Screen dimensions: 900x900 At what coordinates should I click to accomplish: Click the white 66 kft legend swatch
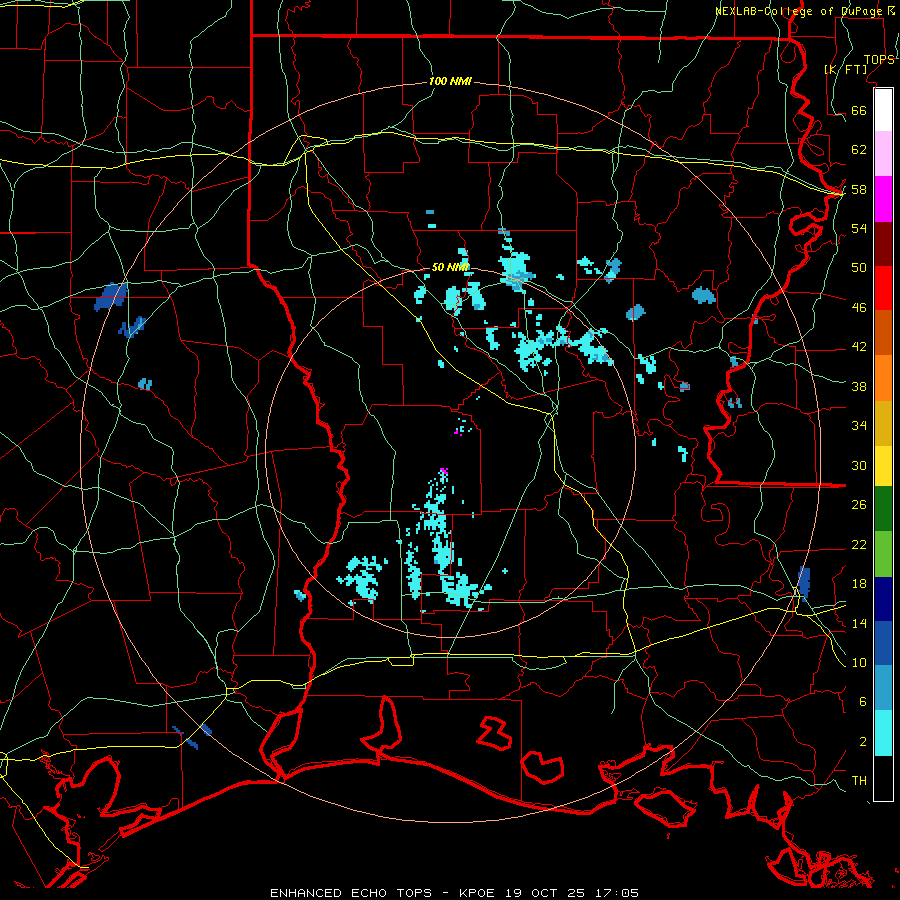883,110
